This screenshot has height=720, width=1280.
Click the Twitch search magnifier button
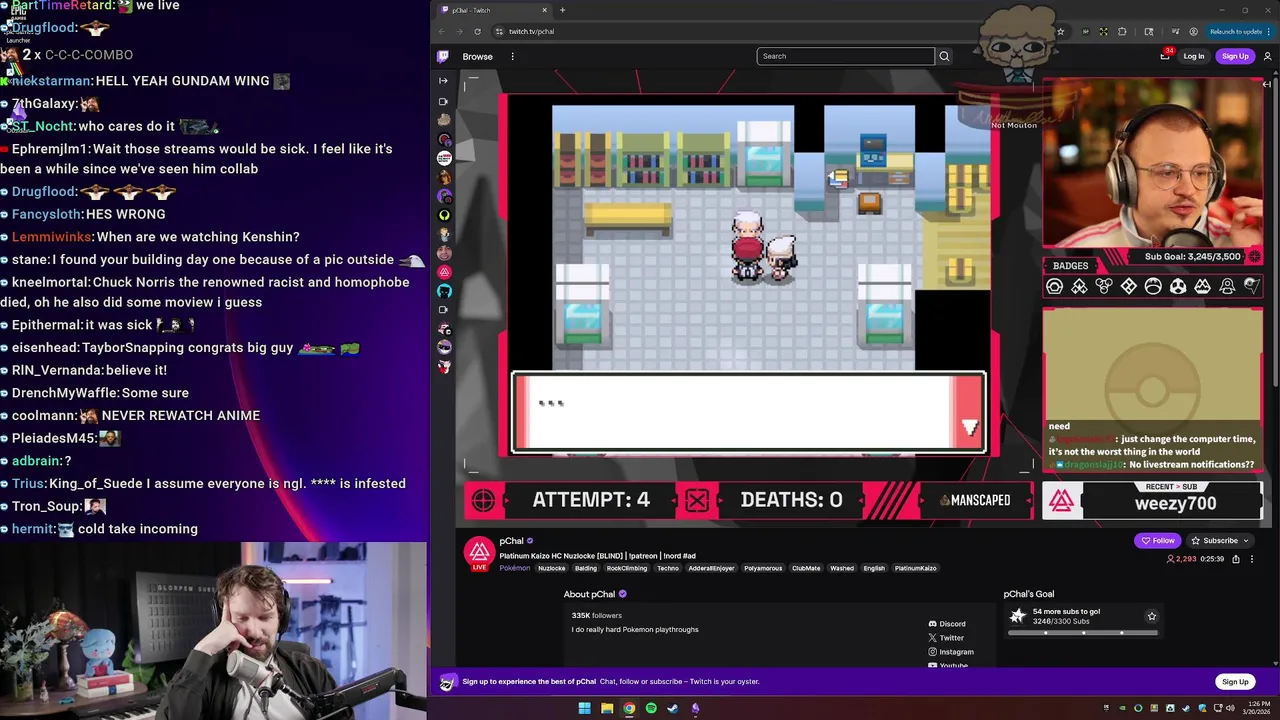point(944,56)
